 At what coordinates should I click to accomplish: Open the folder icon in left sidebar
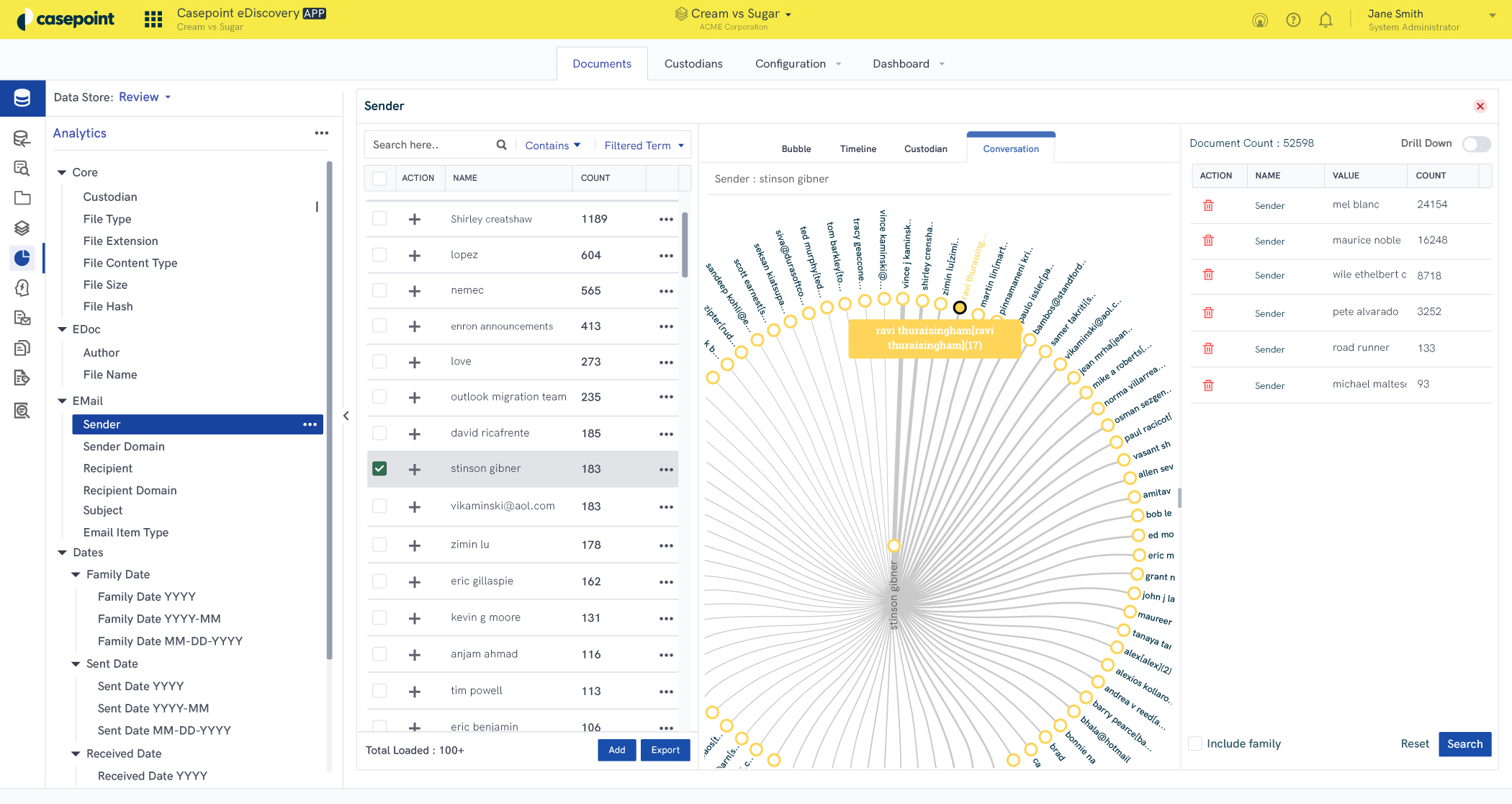(x=22, y=198)
